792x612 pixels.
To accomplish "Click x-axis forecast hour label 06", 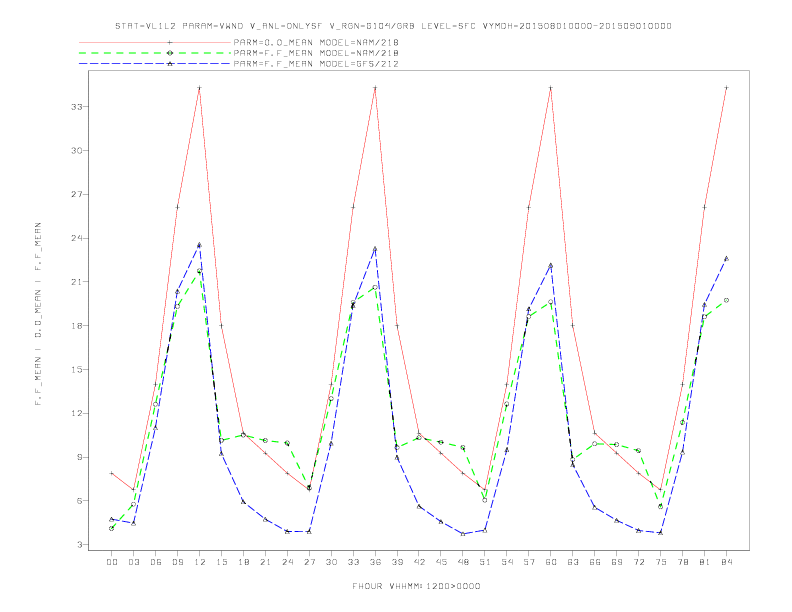I will click(156, 562).
